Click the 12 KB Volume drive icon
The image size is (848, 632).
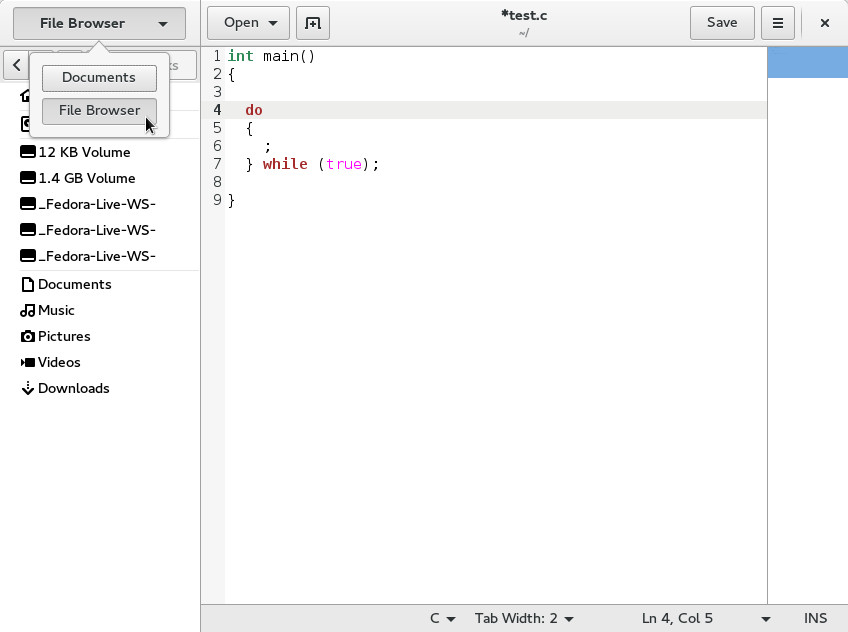28,153
